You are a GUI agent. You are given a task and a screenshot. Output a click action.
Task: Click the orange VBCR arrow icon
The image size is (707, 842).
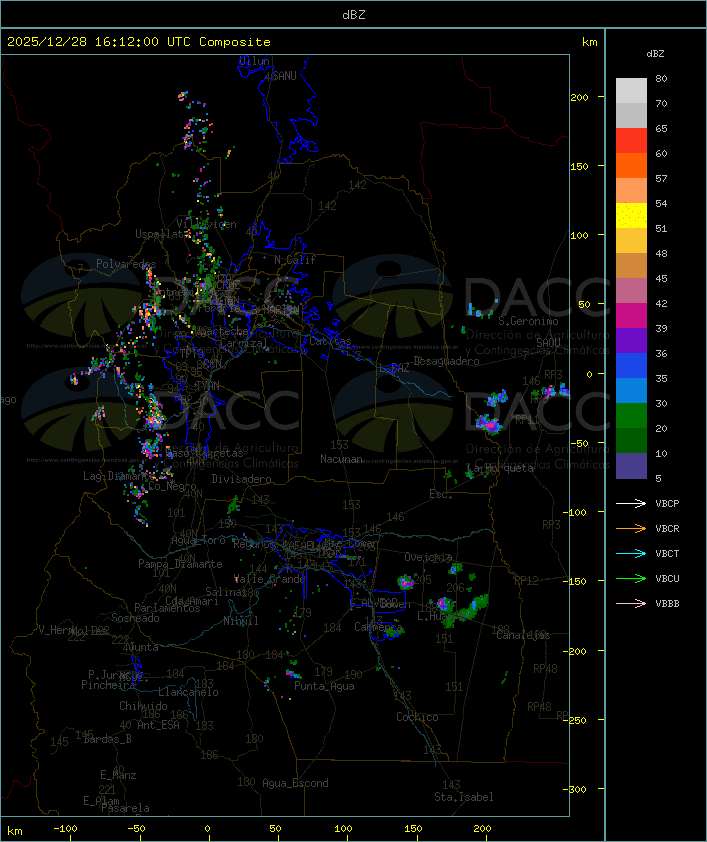pyautogui.click(x=631, y=528)
